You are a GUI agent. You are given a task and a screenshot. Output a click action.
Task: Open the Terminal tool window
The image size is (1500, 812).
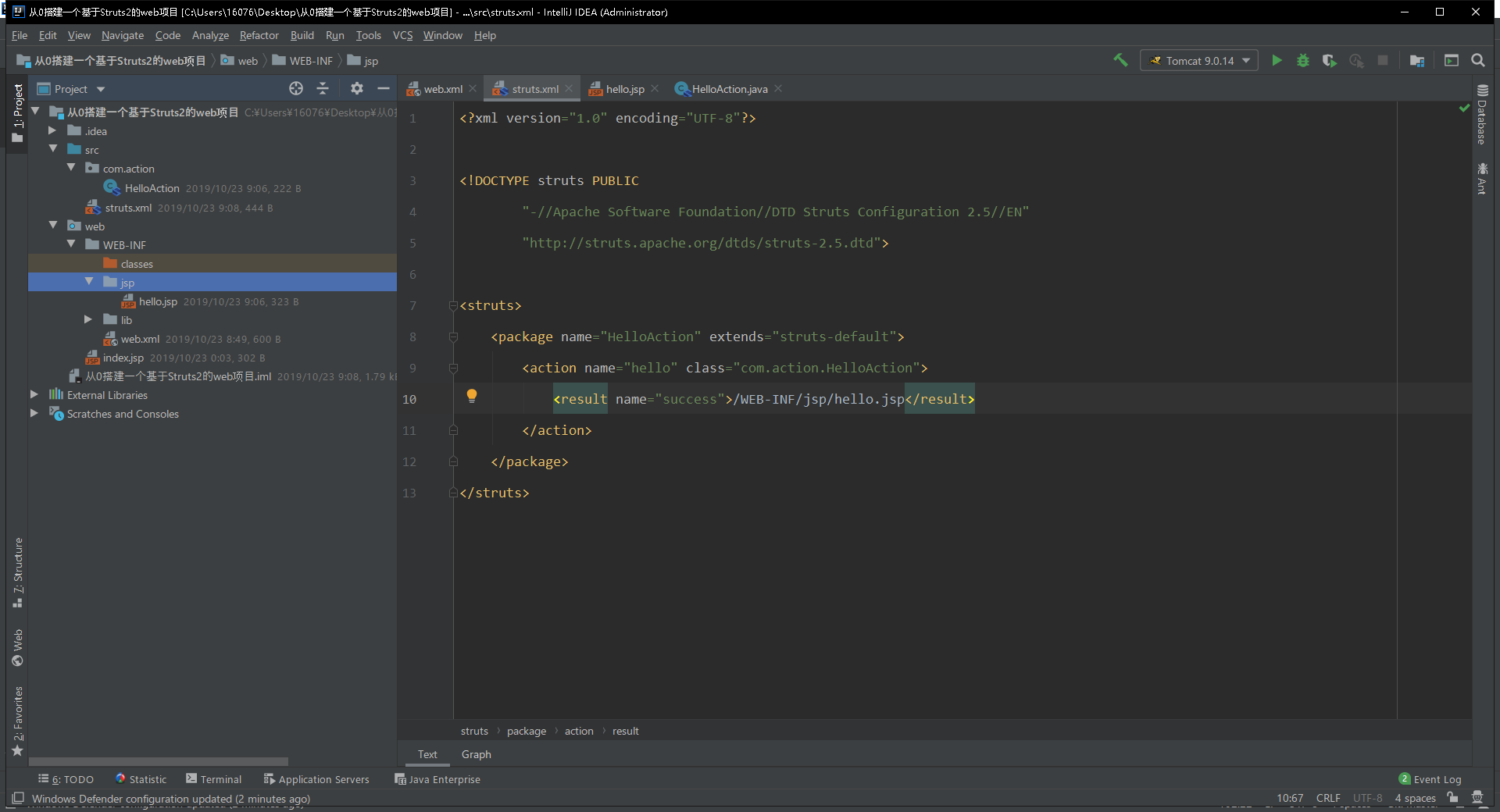click(x=214, y=778)
